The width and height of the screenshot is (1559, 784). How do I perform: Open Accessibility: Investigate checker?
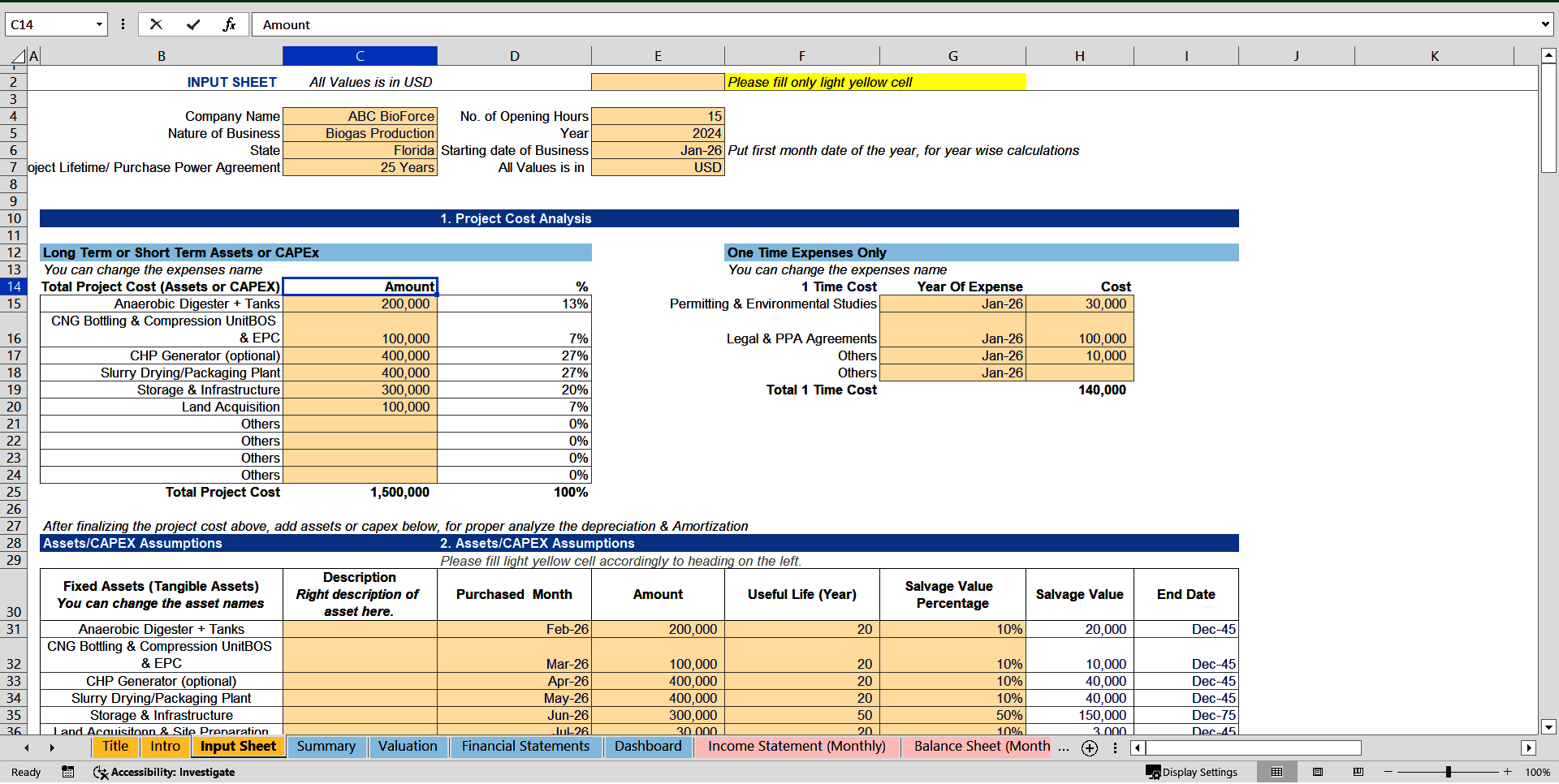(164, 772)
